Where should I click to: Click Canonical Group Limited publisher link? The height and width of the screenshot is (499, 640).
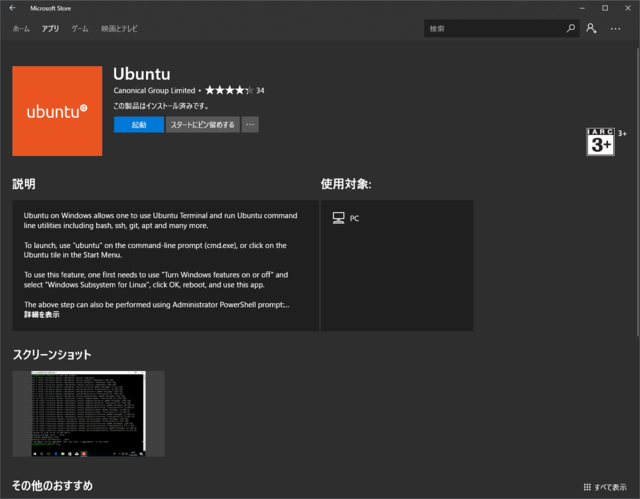pos(154,91)
